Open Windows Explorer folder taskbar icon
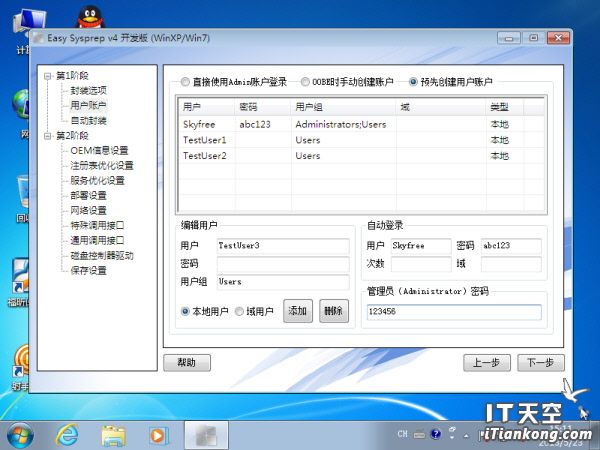 click(113, 435)
